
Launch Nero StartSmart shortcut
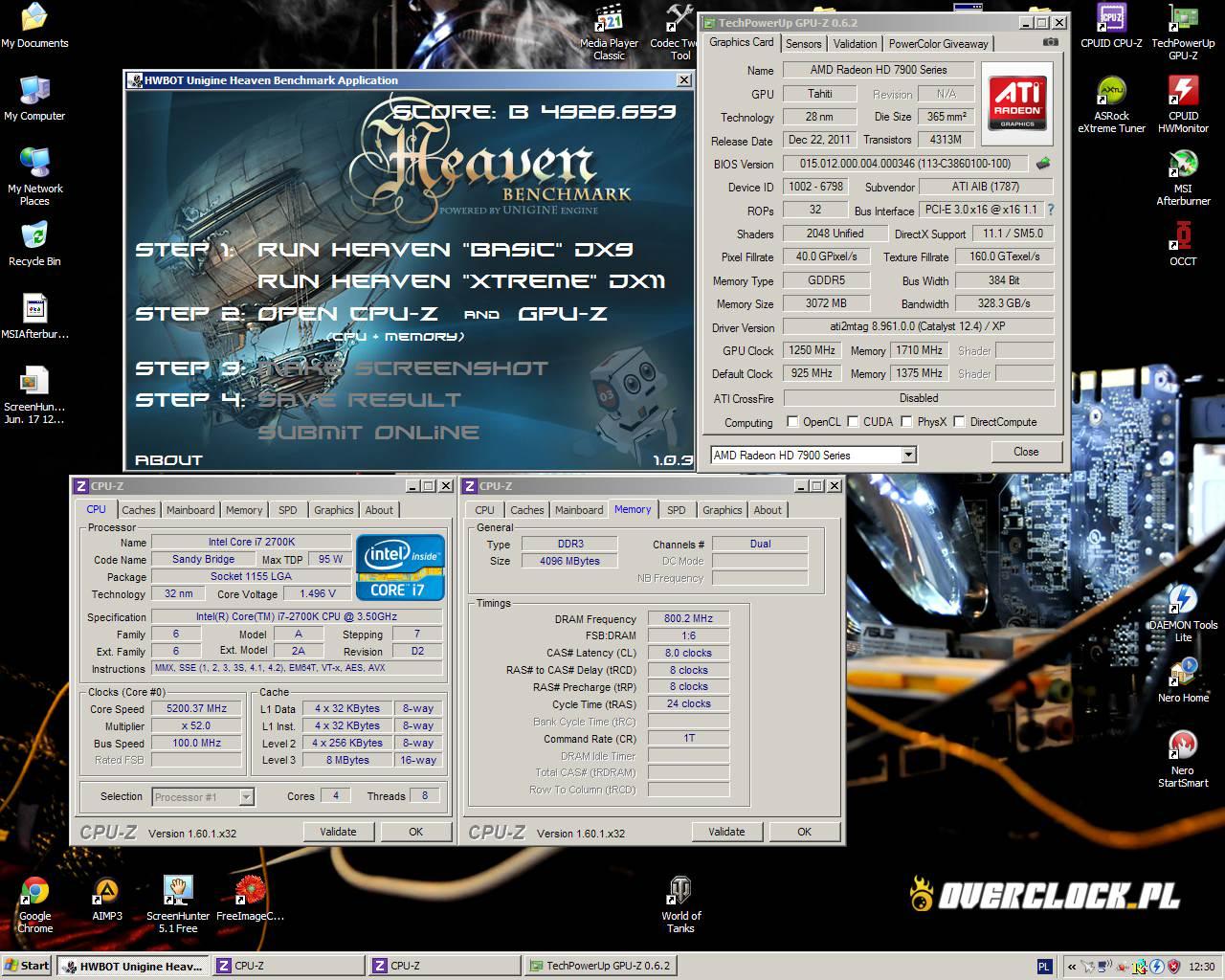point(1183,759)
